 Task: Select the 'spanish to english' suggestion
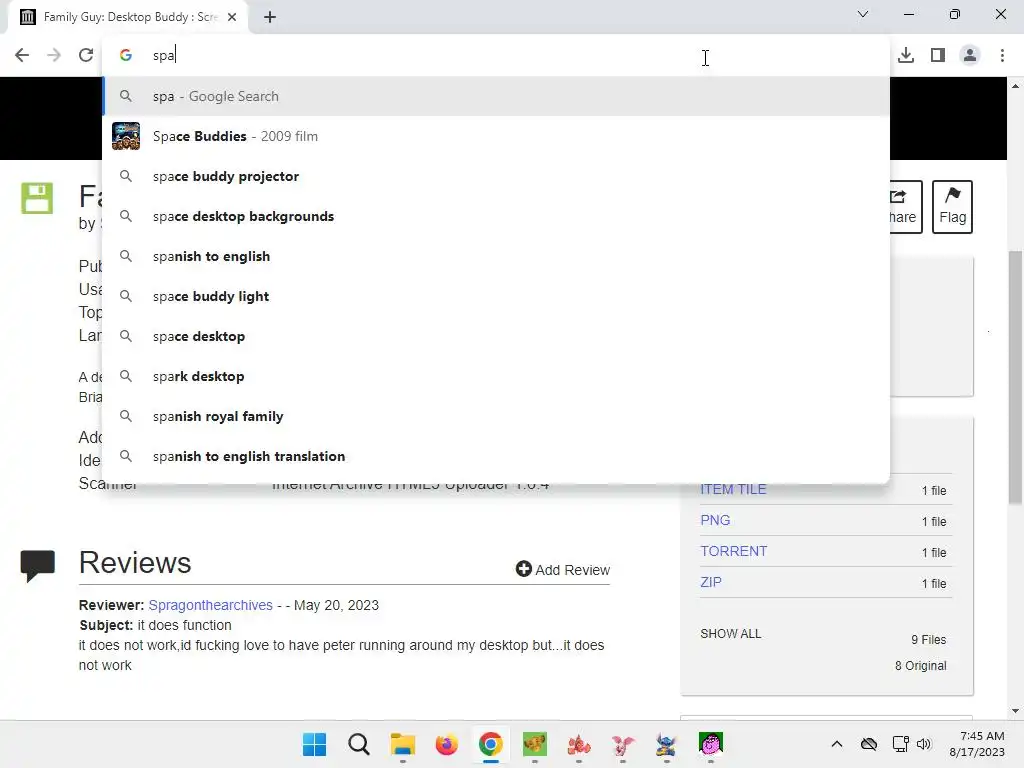click(496, 256)
